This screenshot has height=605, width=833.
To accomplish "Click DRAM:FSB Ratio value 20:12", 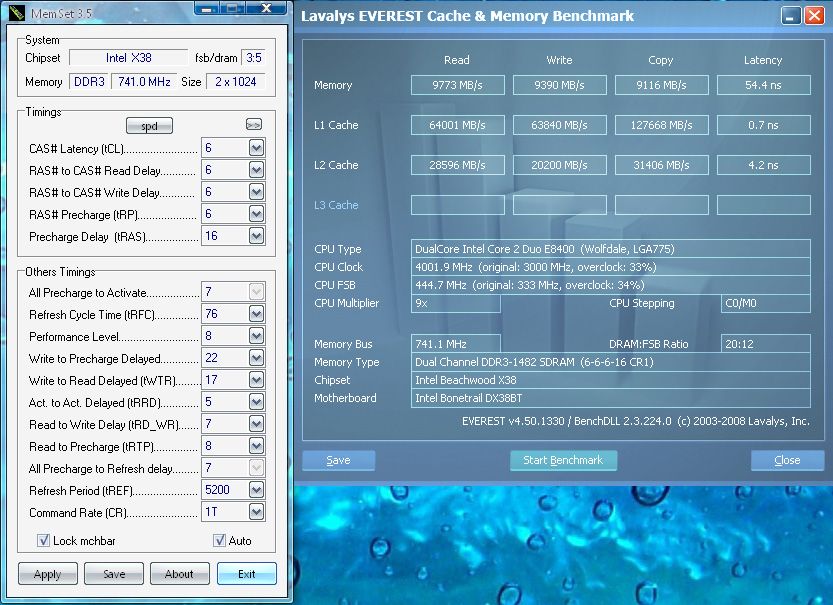I will 766,344.
